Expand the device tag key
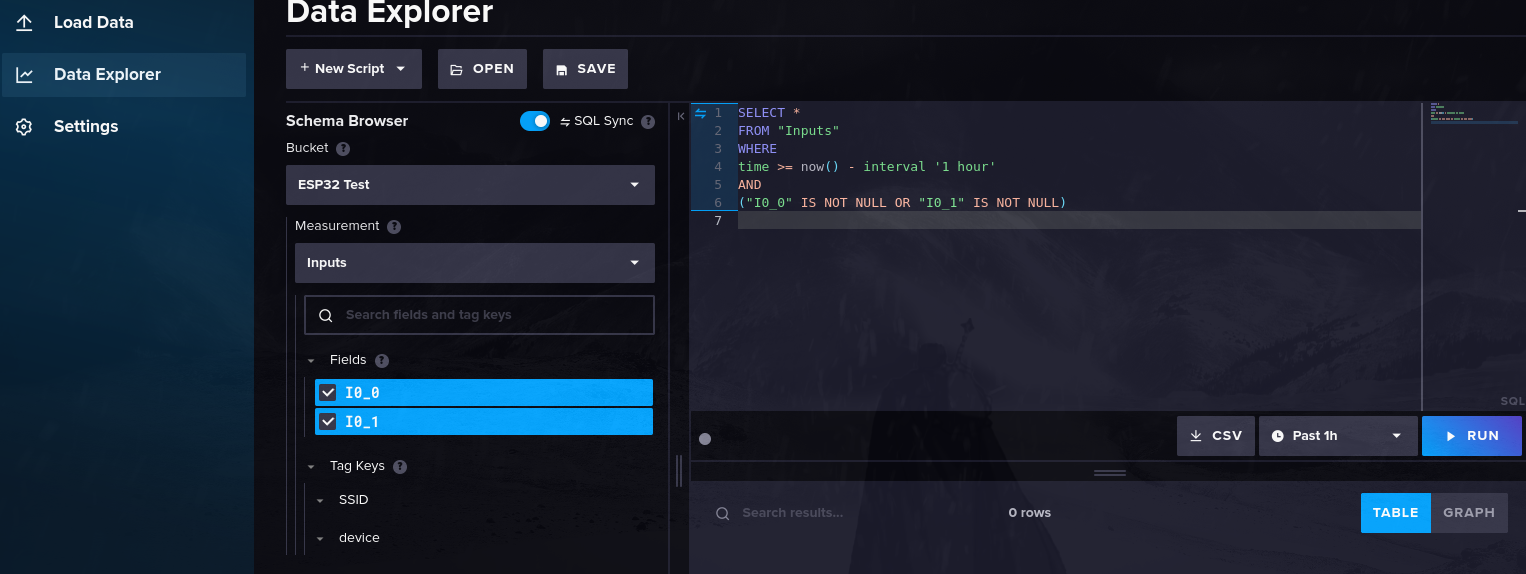 pyautogui.click(x=320, y=538)
